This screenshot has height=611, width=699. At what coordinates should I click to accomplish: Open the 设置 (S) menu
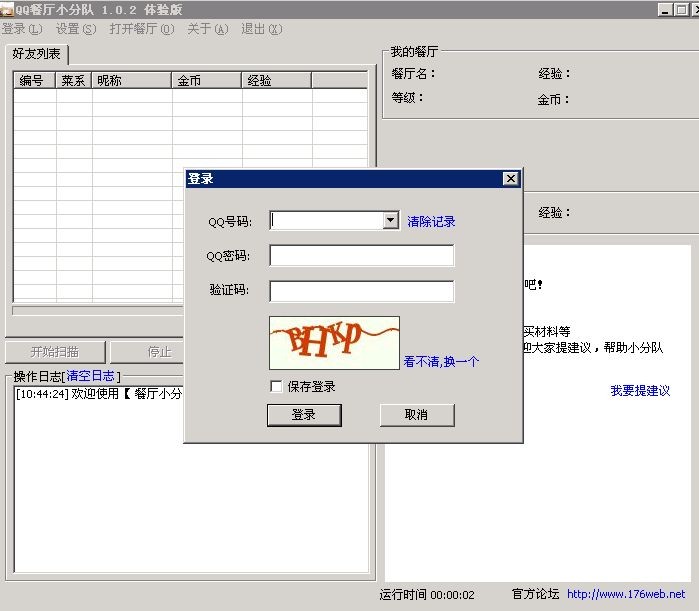coord(76,29)
